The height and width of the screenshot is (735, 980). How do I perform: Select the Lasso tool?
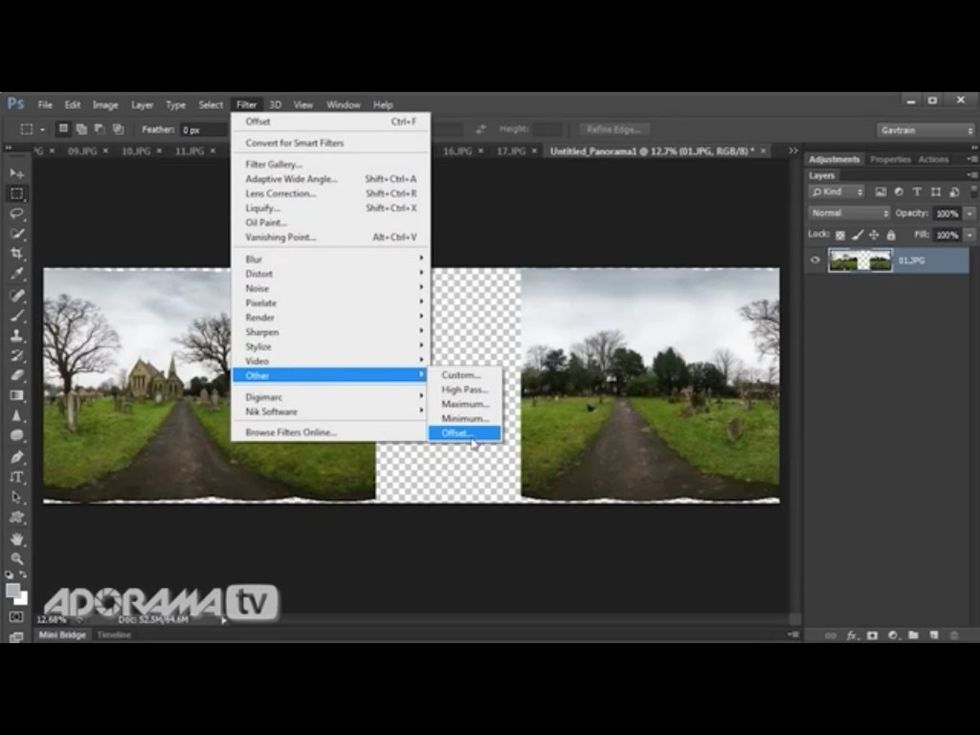17,213
